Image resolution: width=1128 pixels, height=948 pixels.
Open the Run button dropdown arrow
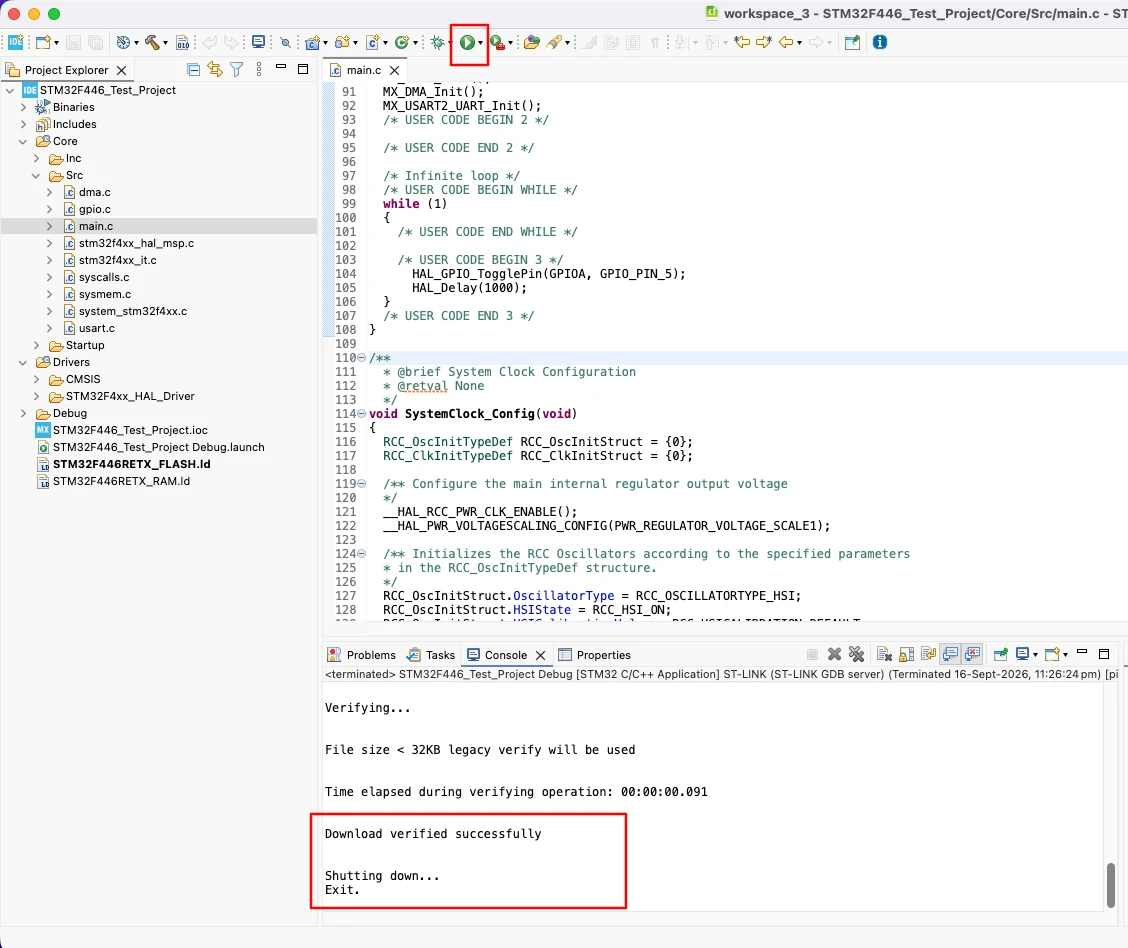[x=481, y=43]
